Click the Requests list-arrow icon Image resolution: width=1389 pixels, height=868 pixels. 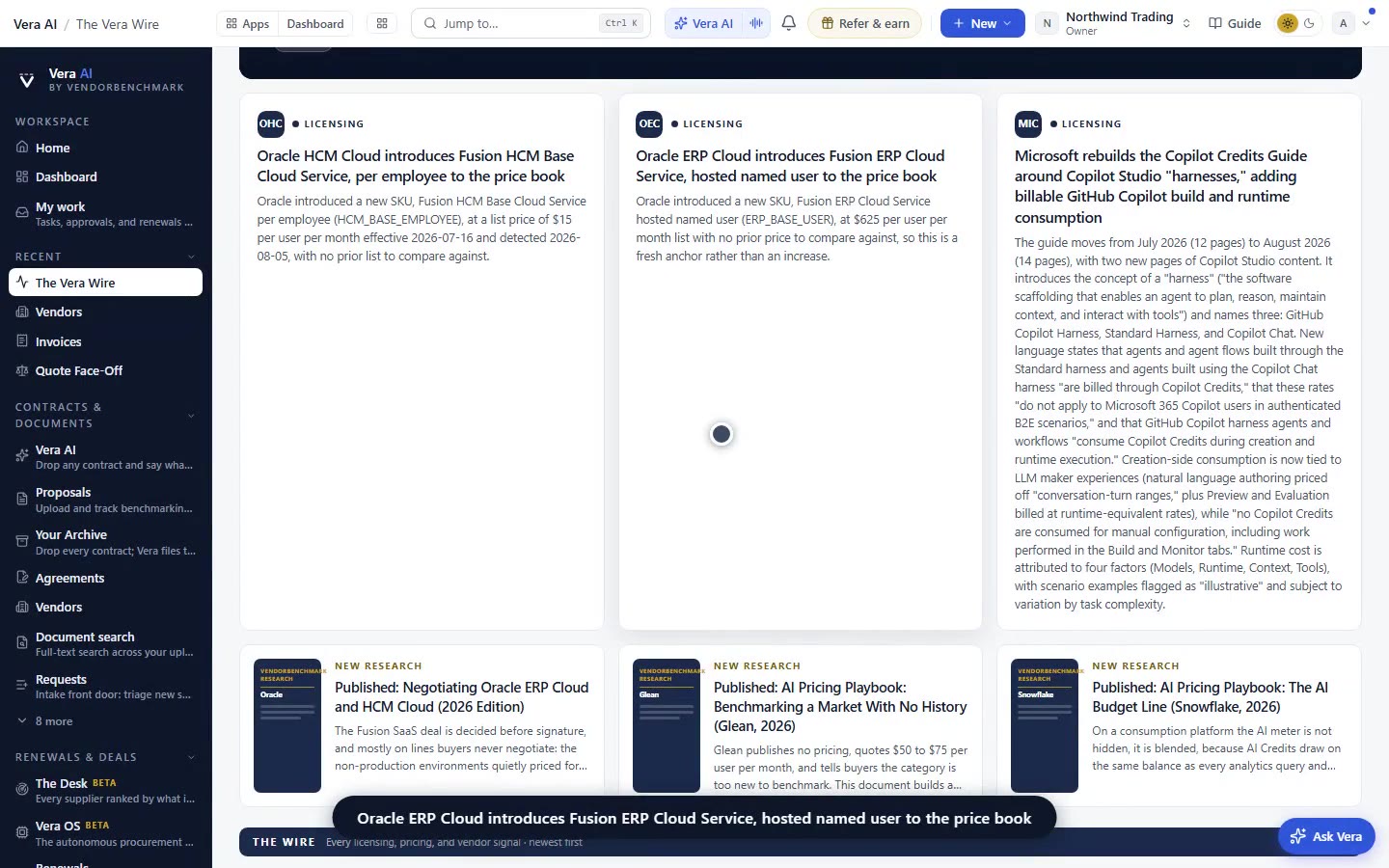click(22, 686)
